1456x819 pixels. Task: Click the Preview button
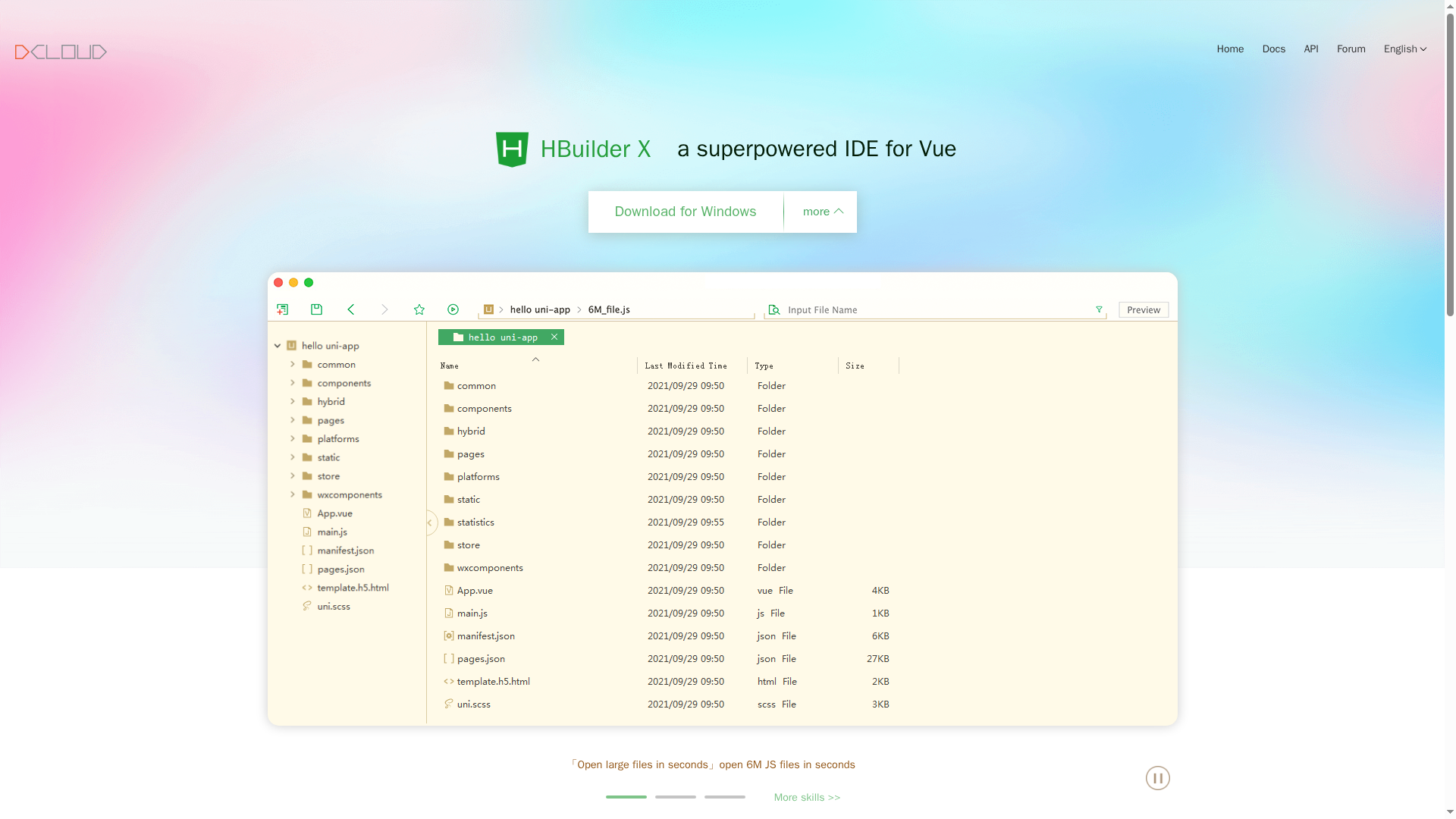coord(1144,309)
